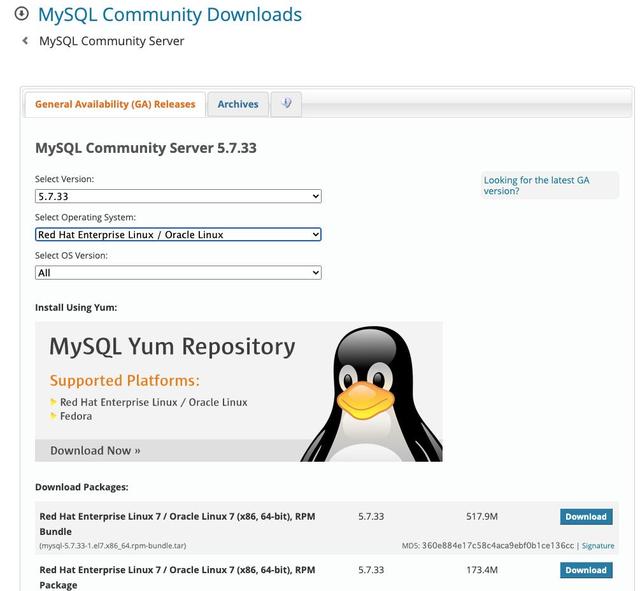Image resolution: width=640 pixels, height=591 pixels.
Task: Click the 173.4M size value
Action: point(482,570)
